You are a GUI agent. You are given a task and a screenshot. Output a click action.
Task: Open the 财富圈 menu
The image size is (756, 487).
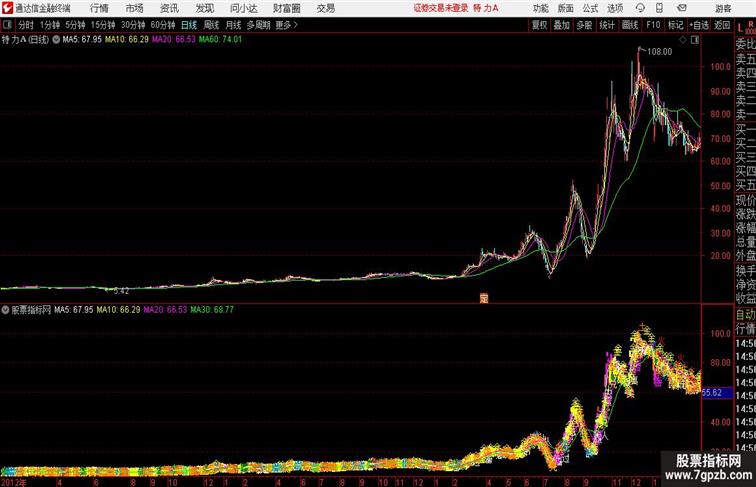pyautogui.click(x=286, y=8)
